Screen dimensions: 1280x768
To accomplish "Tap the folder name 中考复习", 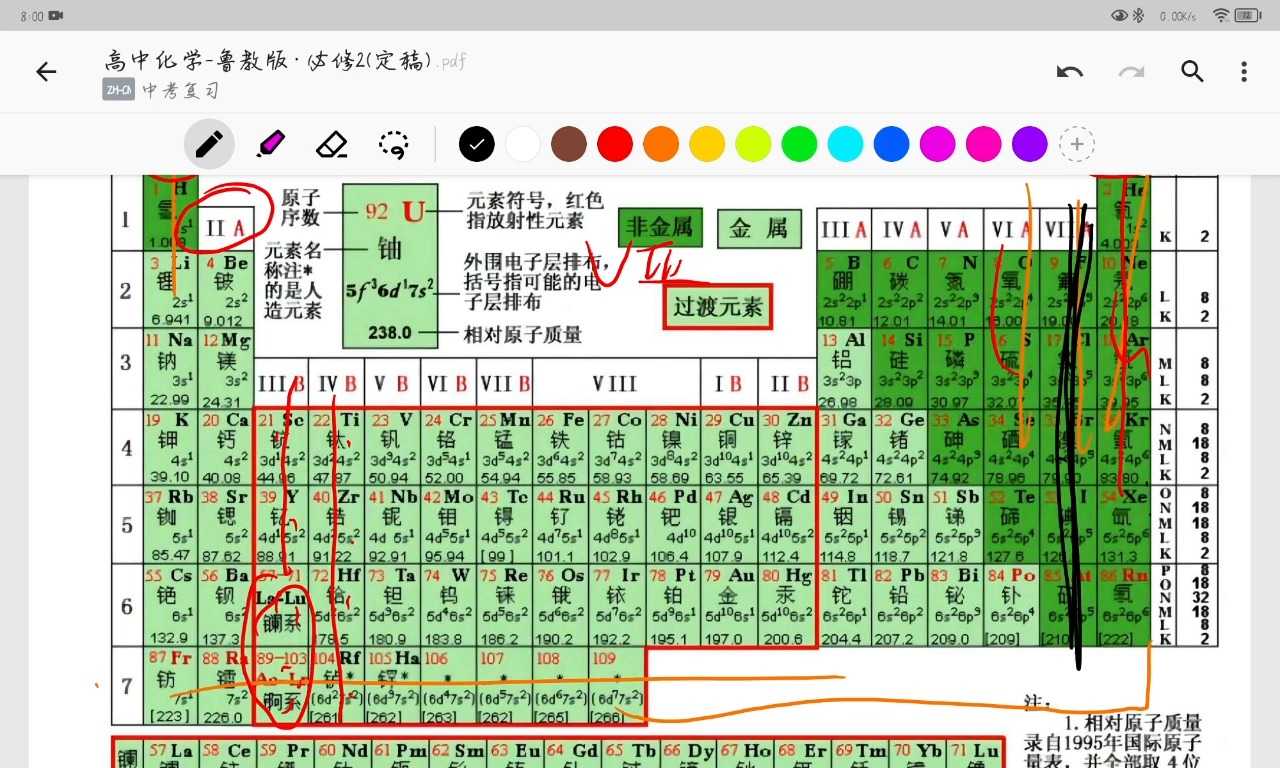I will pos(180,90).
